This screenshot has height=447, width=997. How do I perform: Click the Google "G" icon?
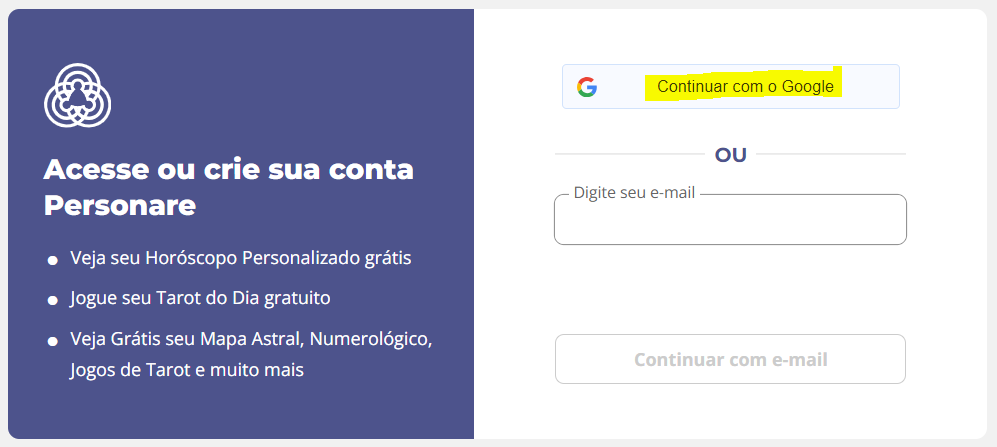coord(587,87)
